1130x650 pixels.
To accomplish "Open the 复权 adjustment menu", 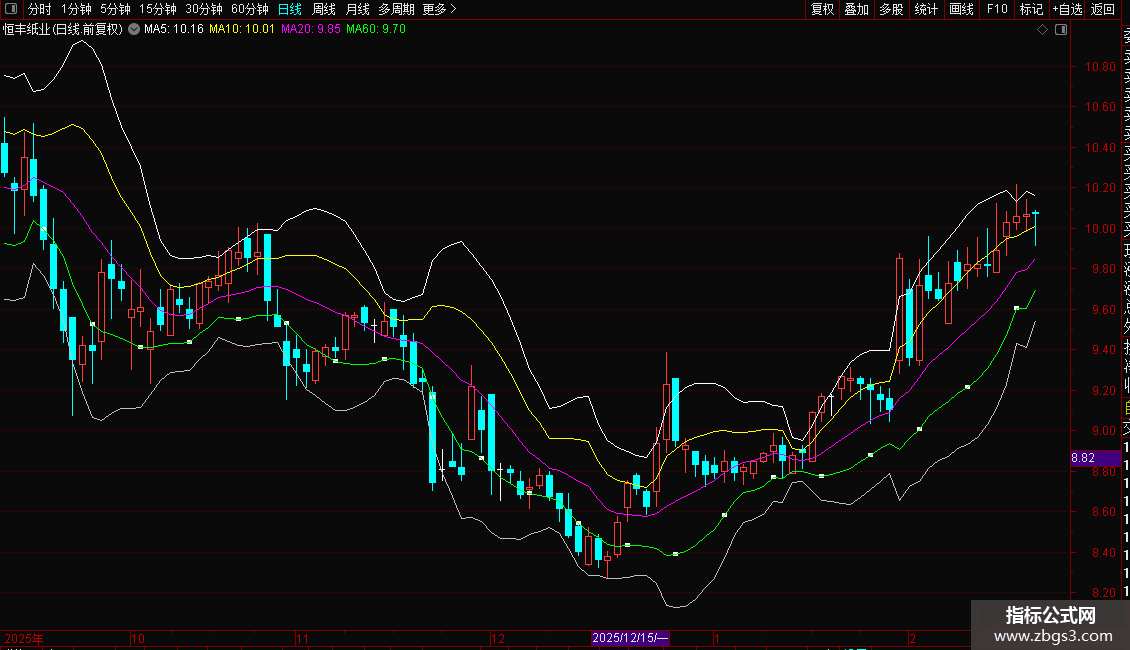I will coord(822,9).
